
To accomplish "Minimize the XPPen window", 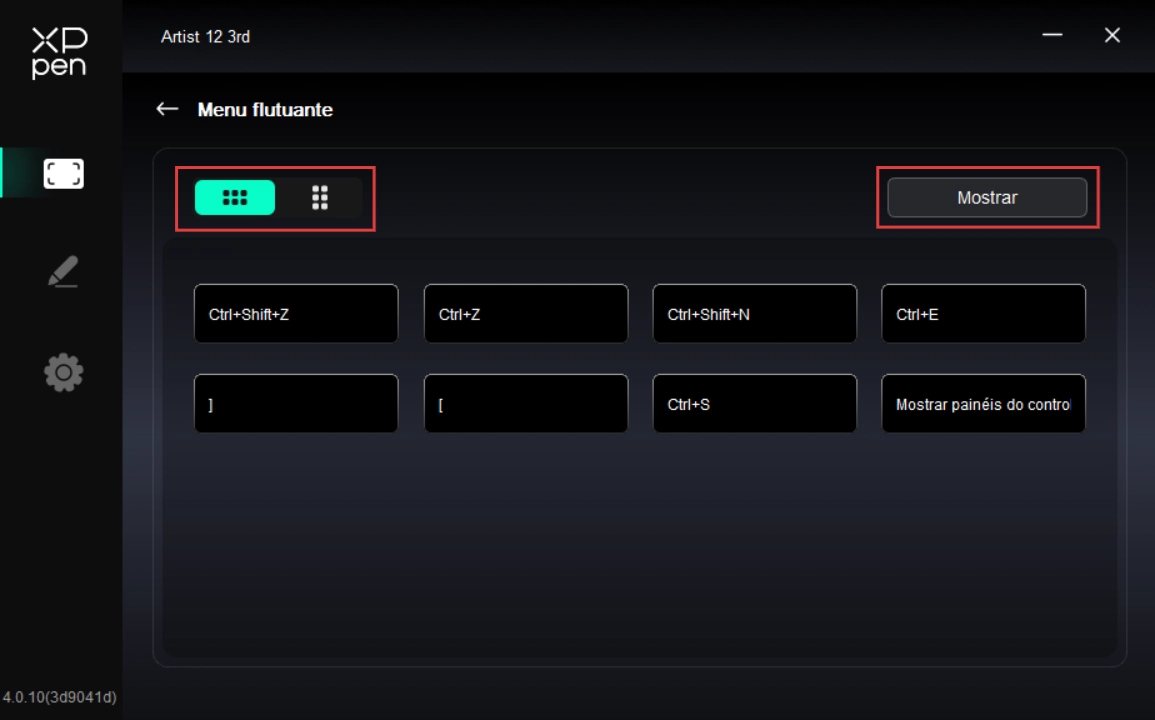I will (x=1052, y=35).
